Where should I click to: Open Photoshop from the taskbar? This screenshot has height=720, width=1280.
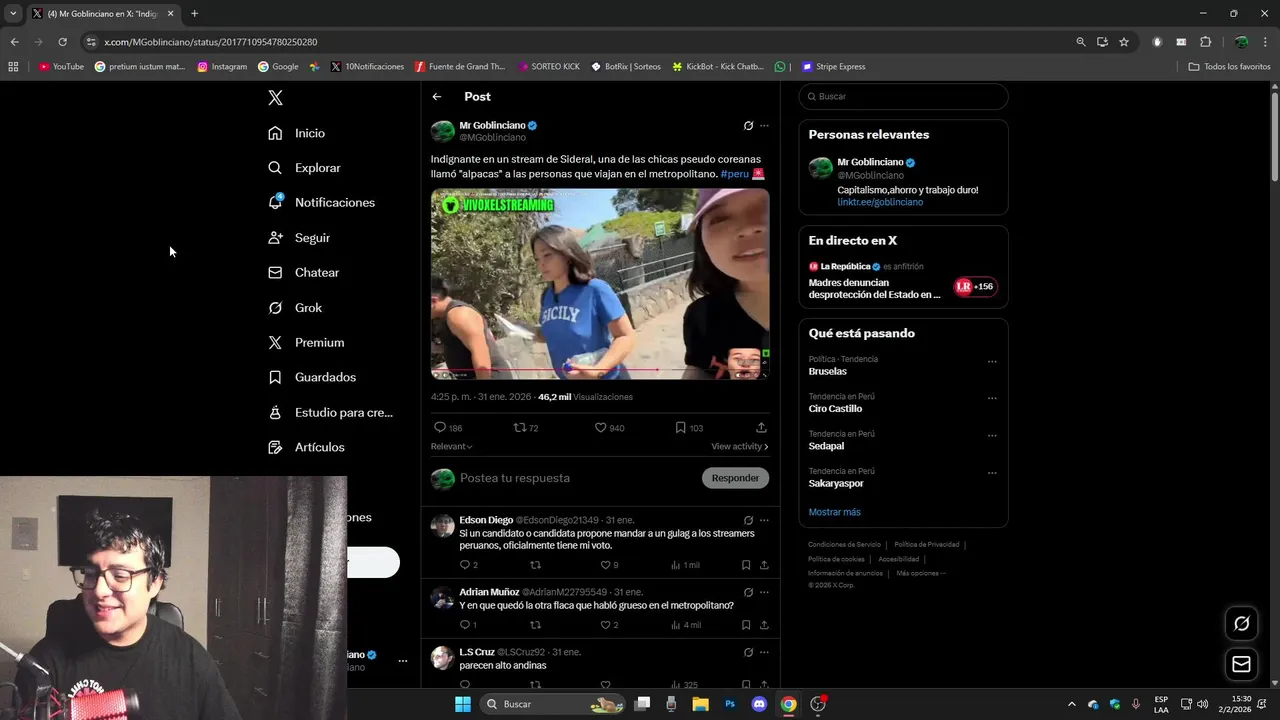pos(730,704)
